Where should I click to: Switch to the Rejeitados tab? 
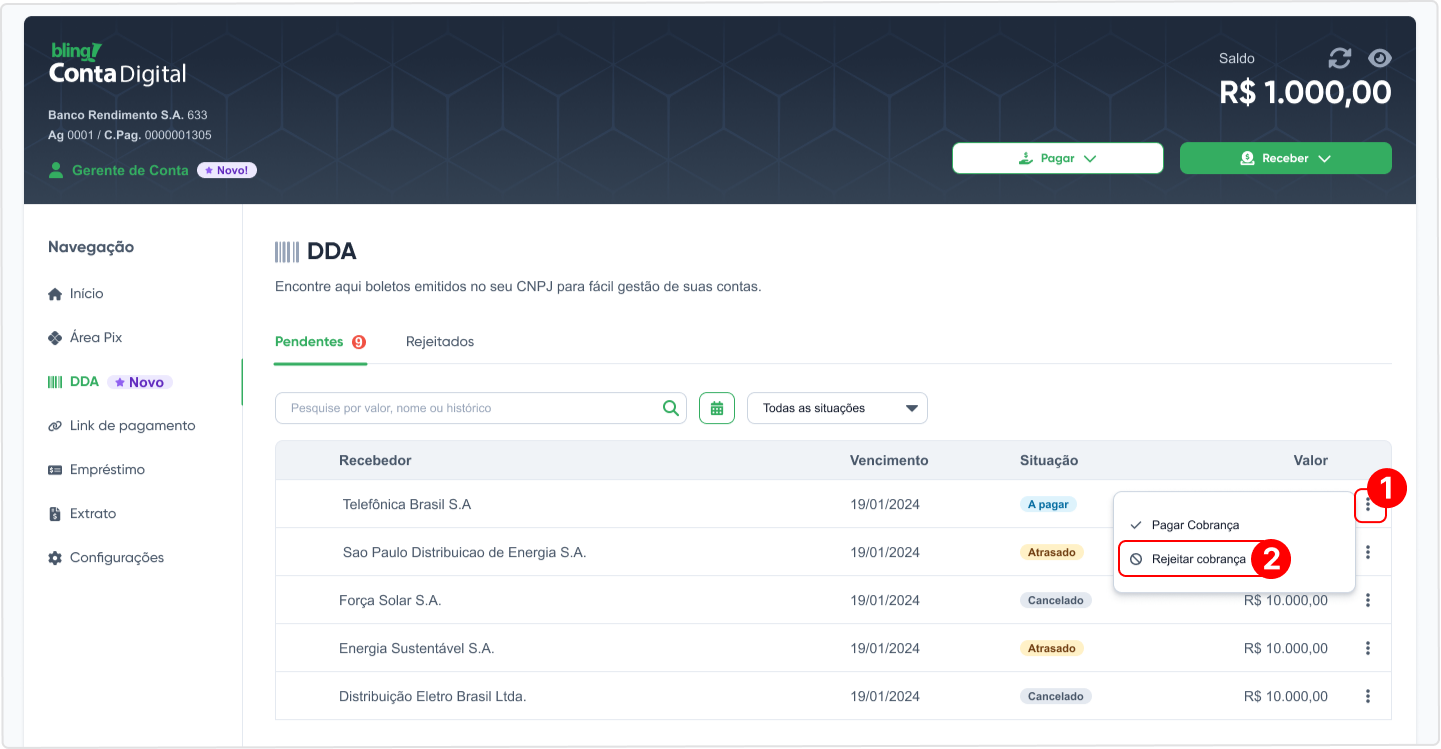(x=440, y=341)
